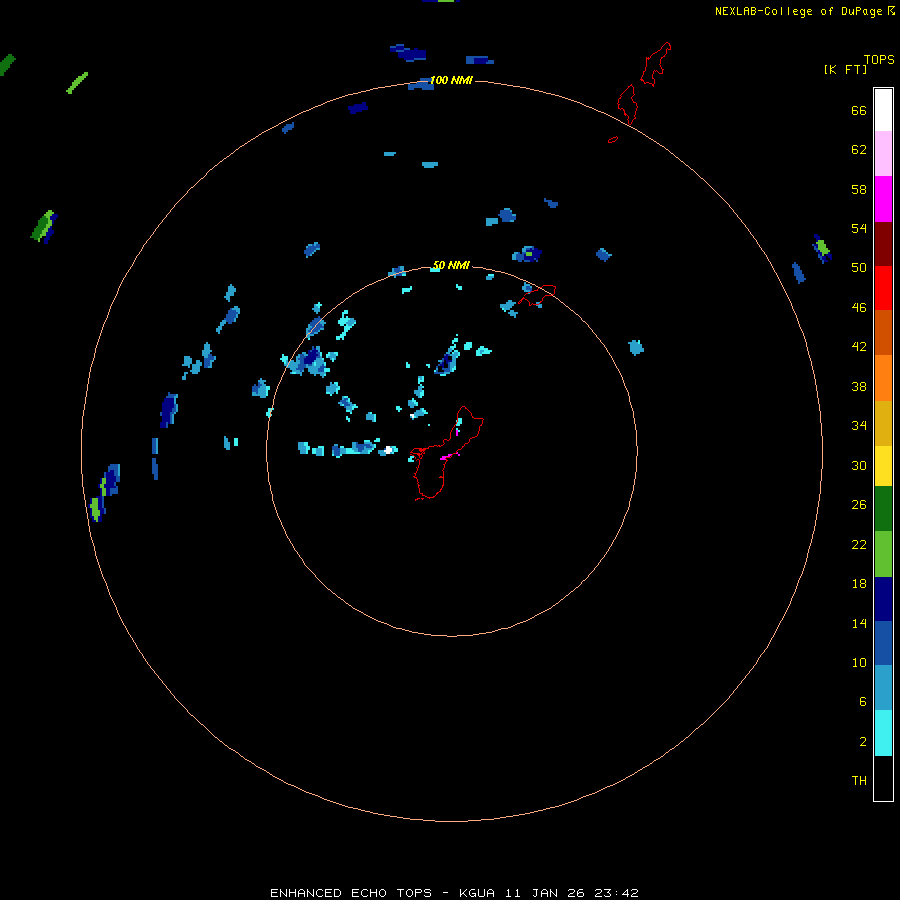Select the medium blue swatch in the color bar

883,643
